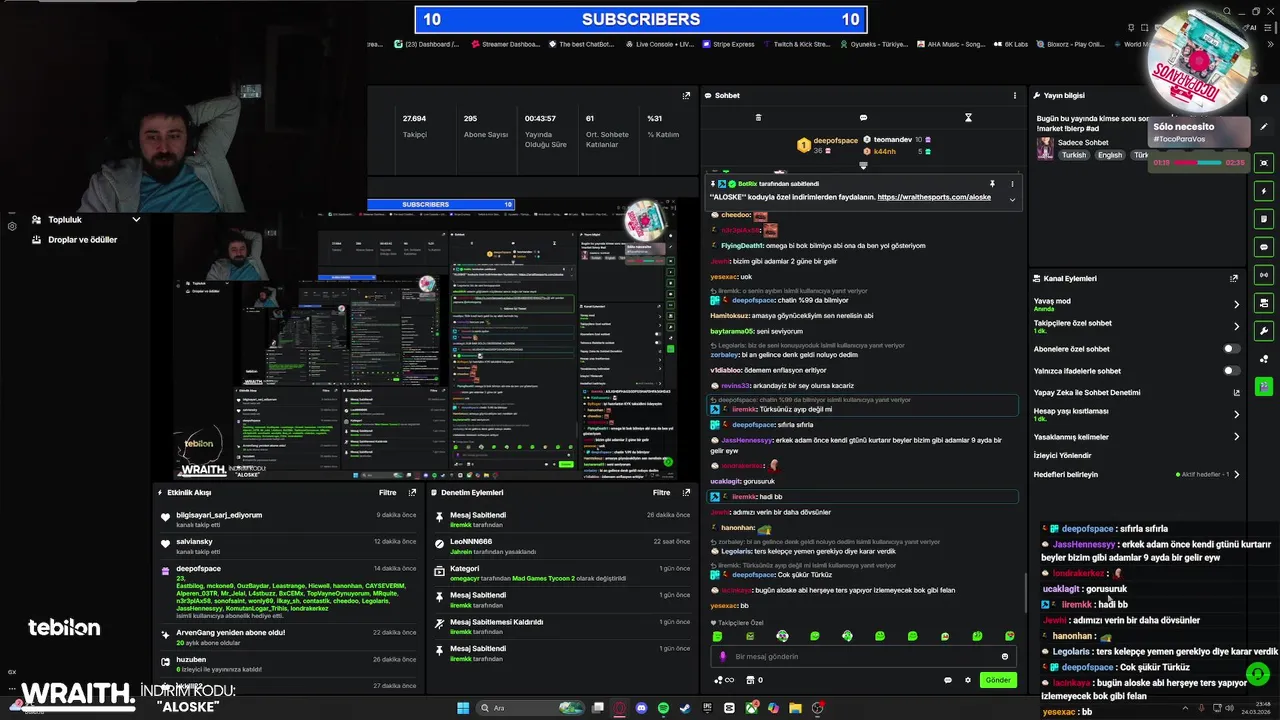
Task: Click the Windows search box Ara
Action: 530,708
